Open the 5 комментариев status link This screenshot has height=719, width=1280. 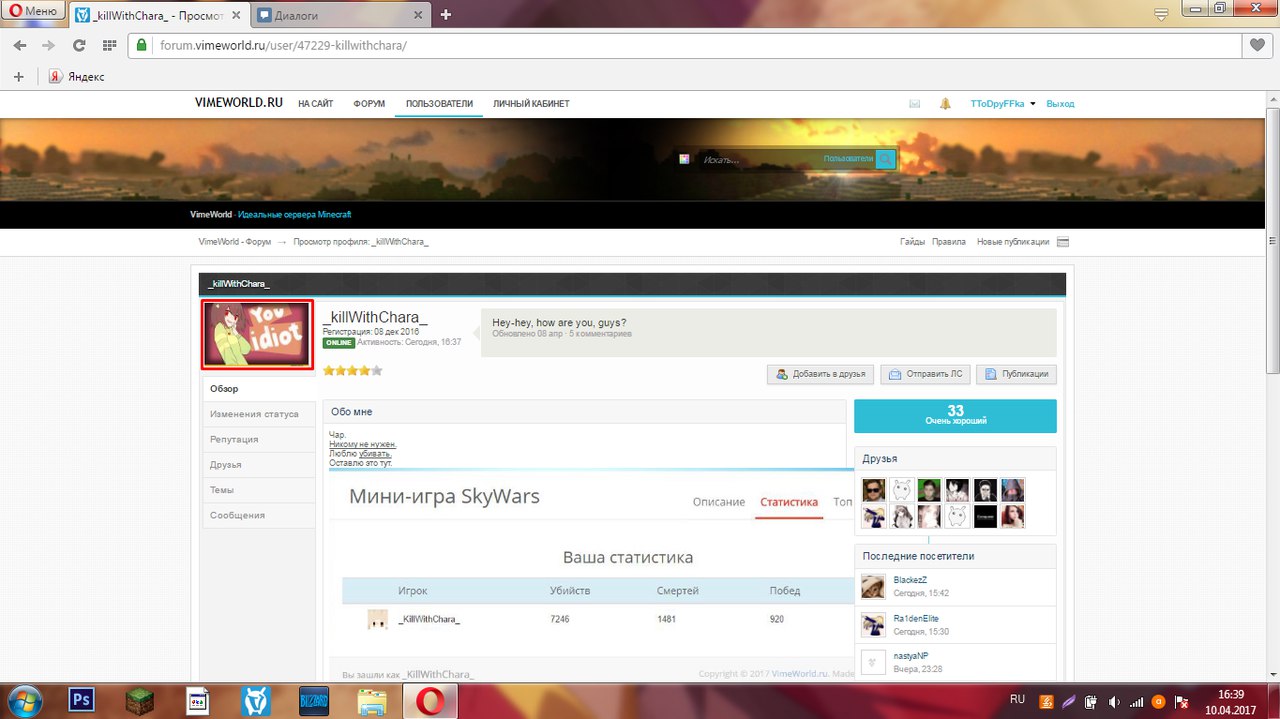[x=598, y=334]
